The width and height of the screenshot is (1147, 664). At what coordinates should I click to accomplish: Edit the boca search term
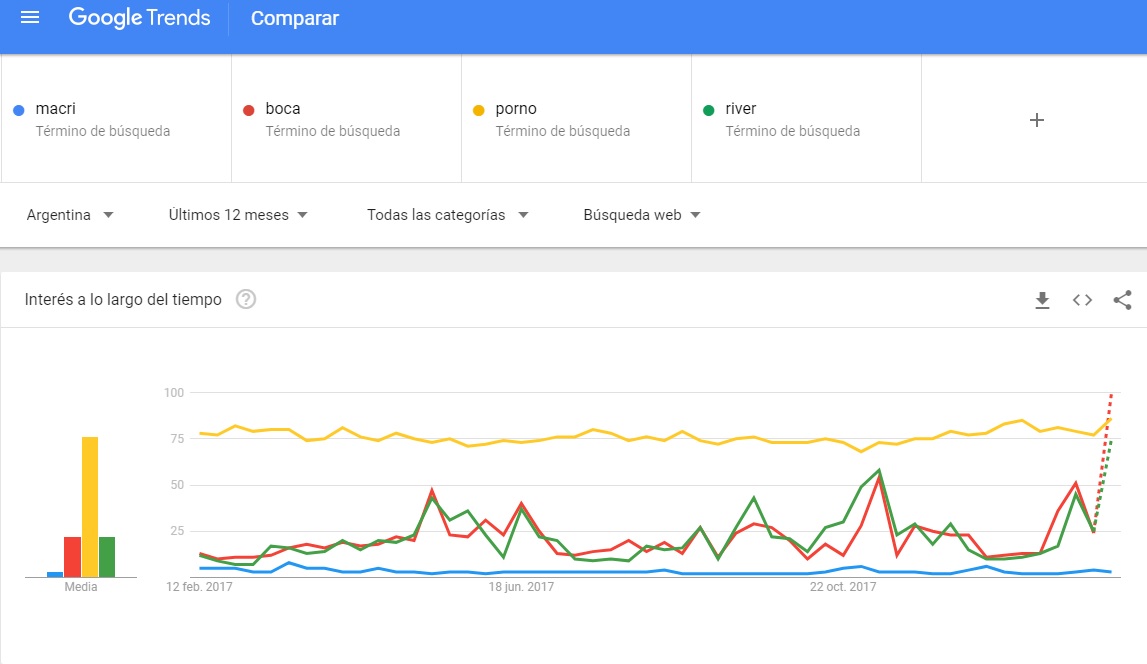coord(347,119)
